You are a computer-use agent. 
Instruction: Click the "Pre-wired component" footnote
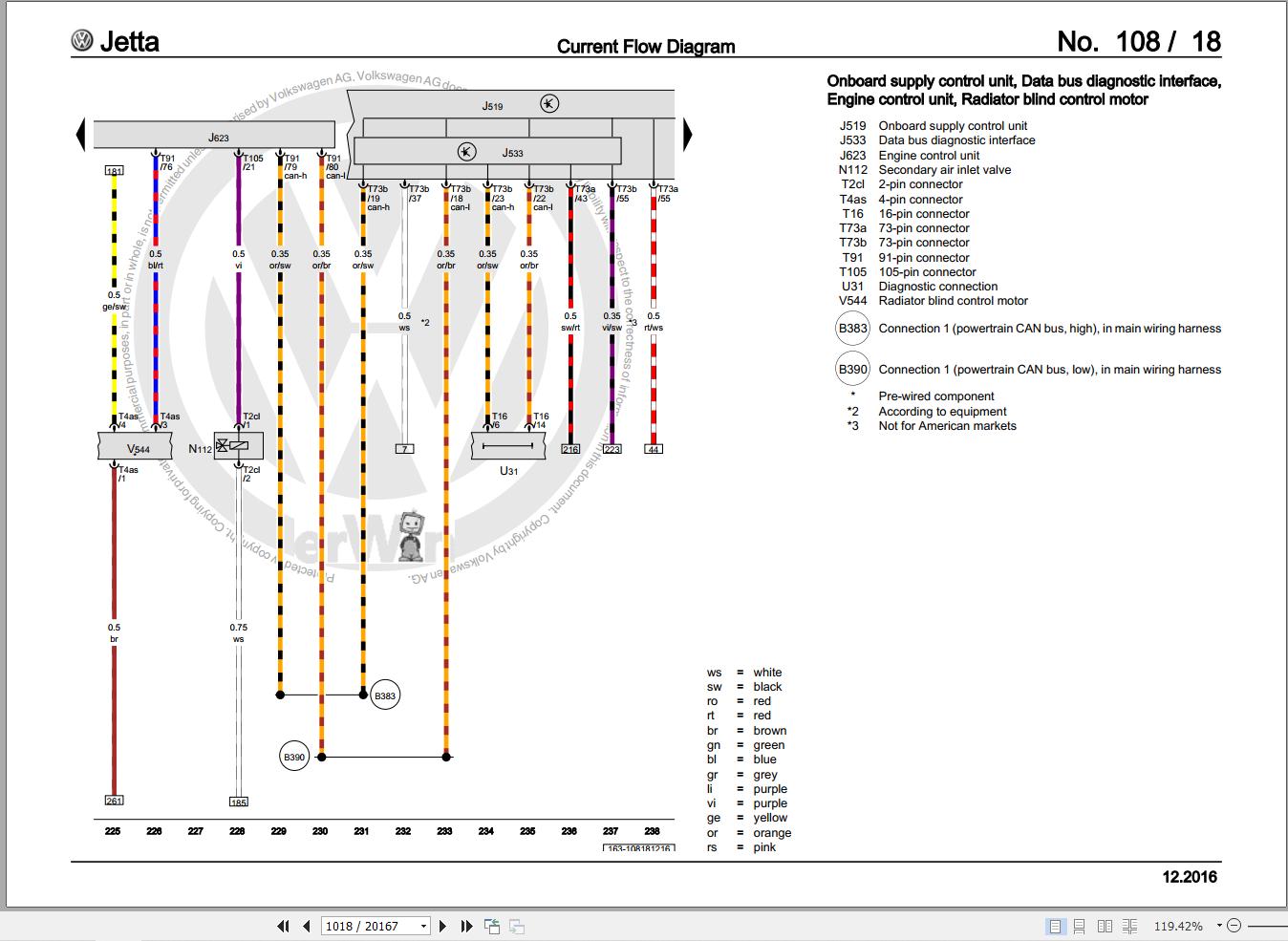[936, 396]
